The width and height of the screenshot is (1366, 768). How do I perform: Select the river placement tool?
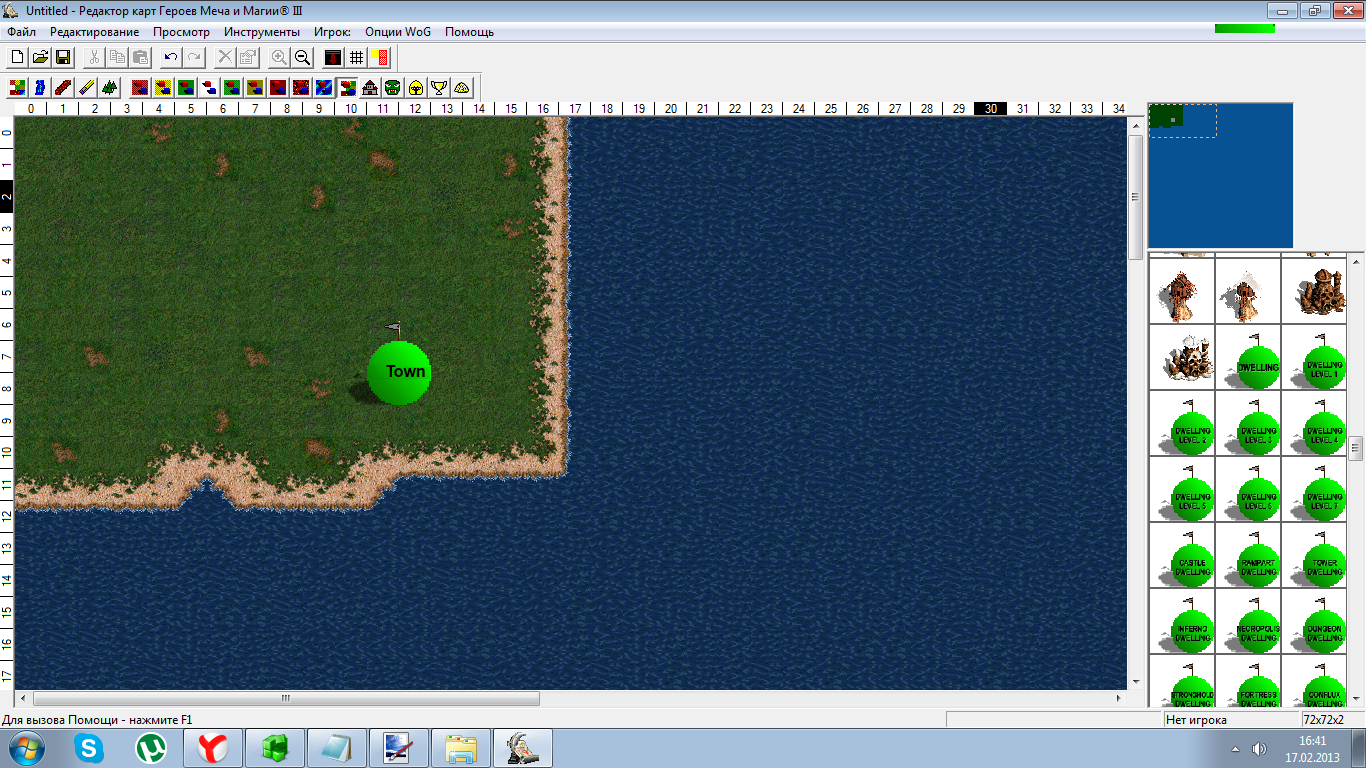click(40, 87)
